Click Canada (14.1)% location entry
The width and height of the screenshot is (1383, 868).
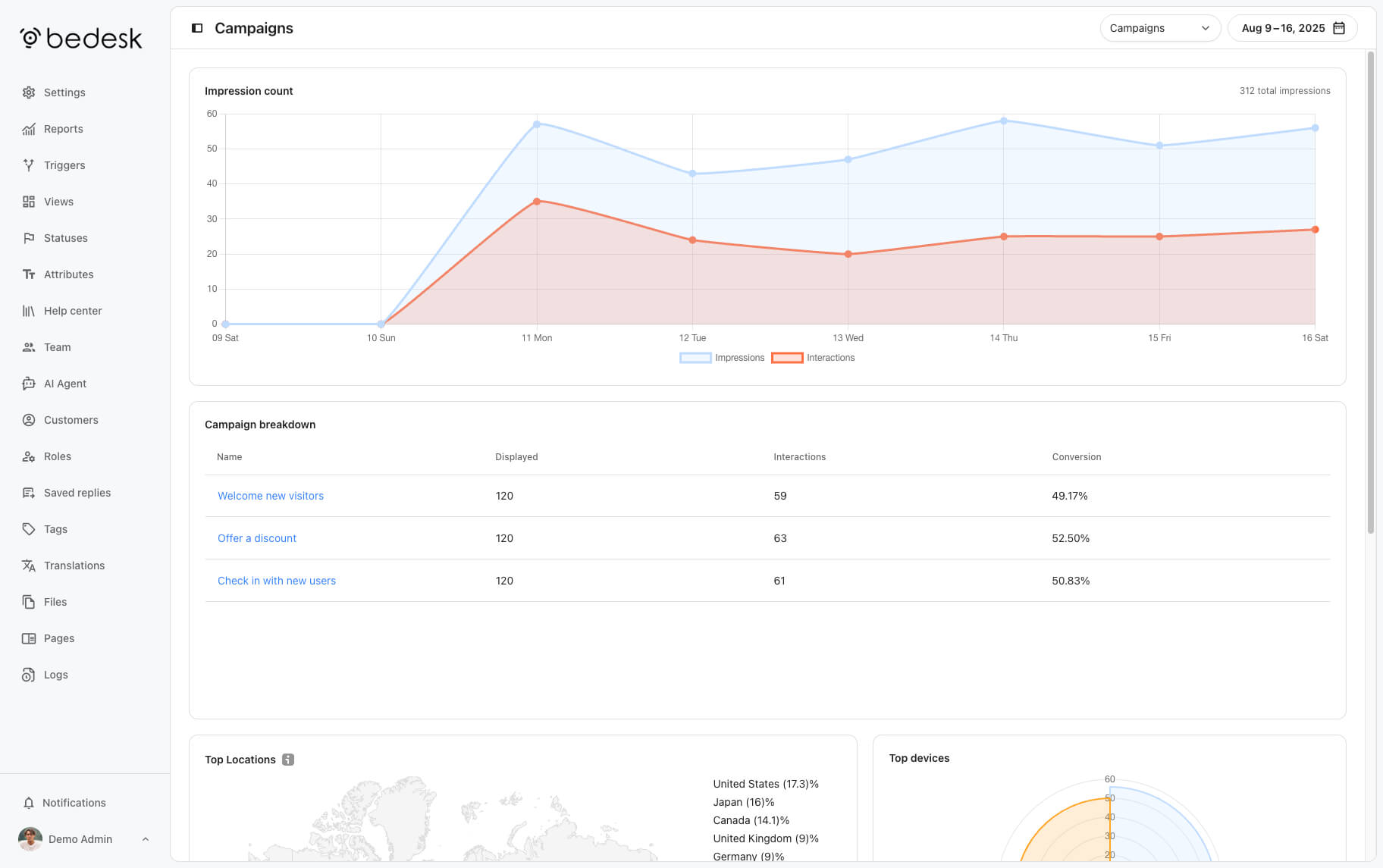pos(751,820)
